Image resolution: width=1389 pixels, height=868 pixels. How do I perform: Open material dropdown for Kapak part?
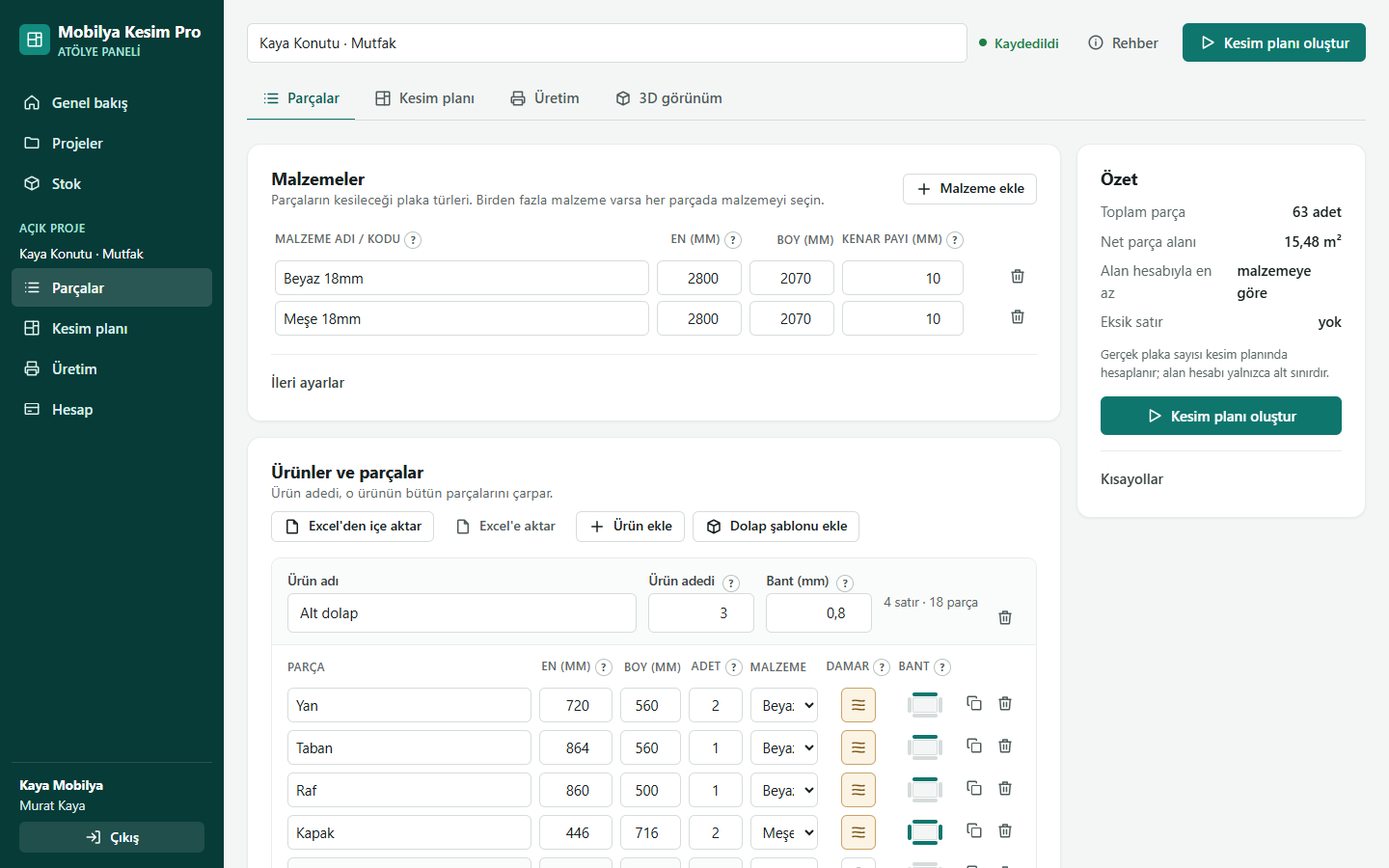click(784, 832)
